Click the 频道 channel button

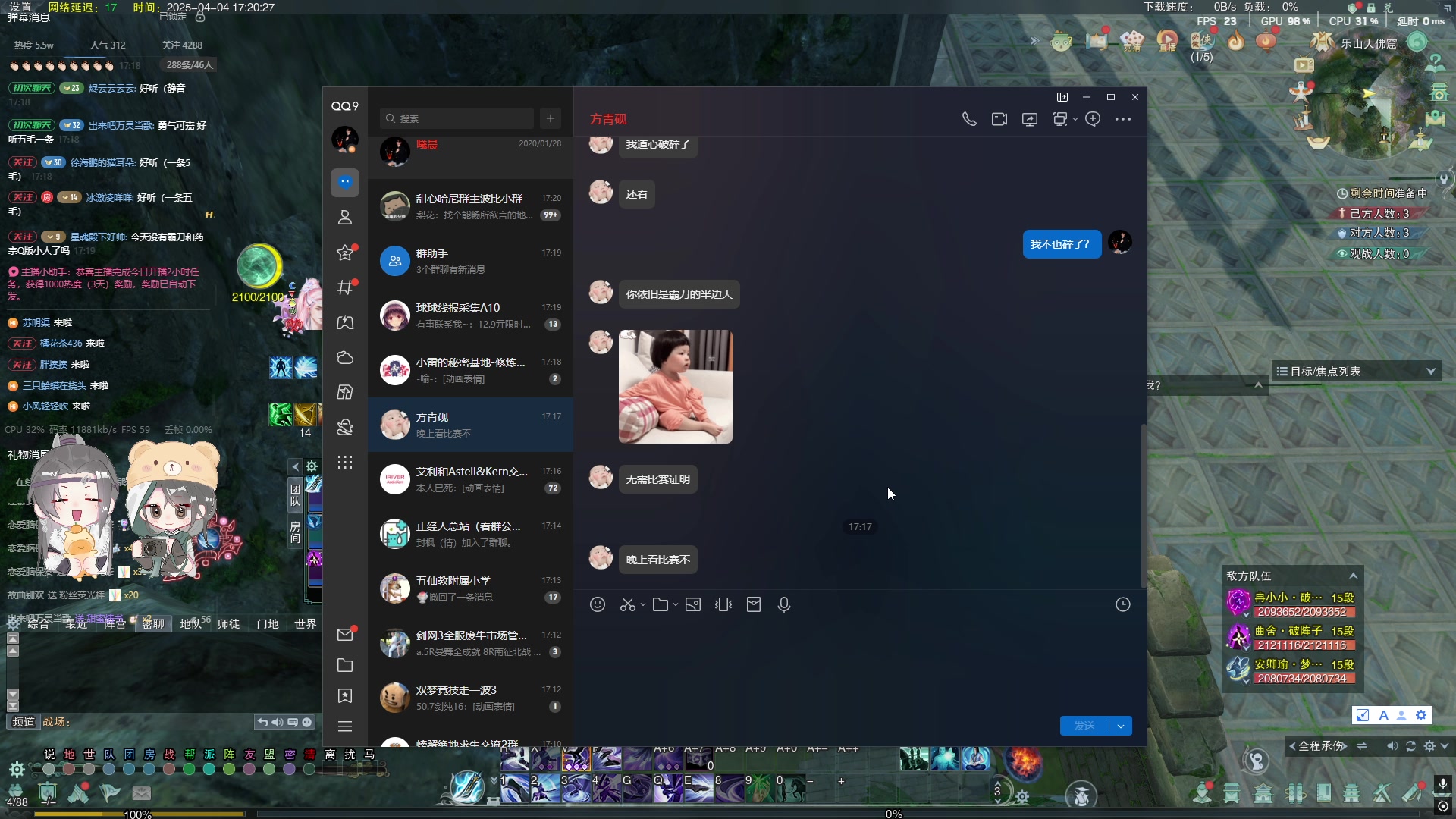(x=23, y=722)
